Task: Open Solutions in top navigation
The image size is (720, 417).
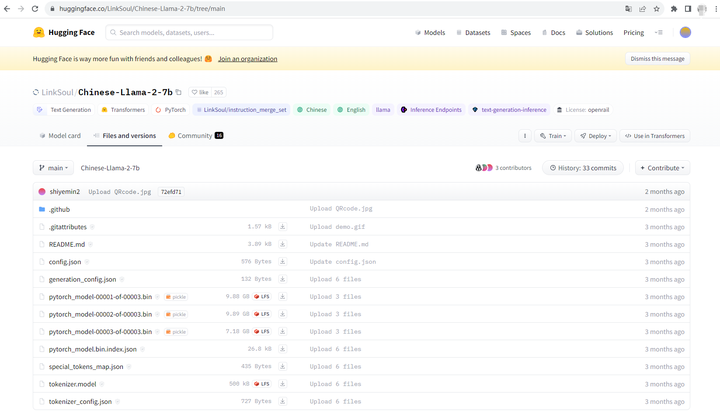Action: [x=595, y=33]
